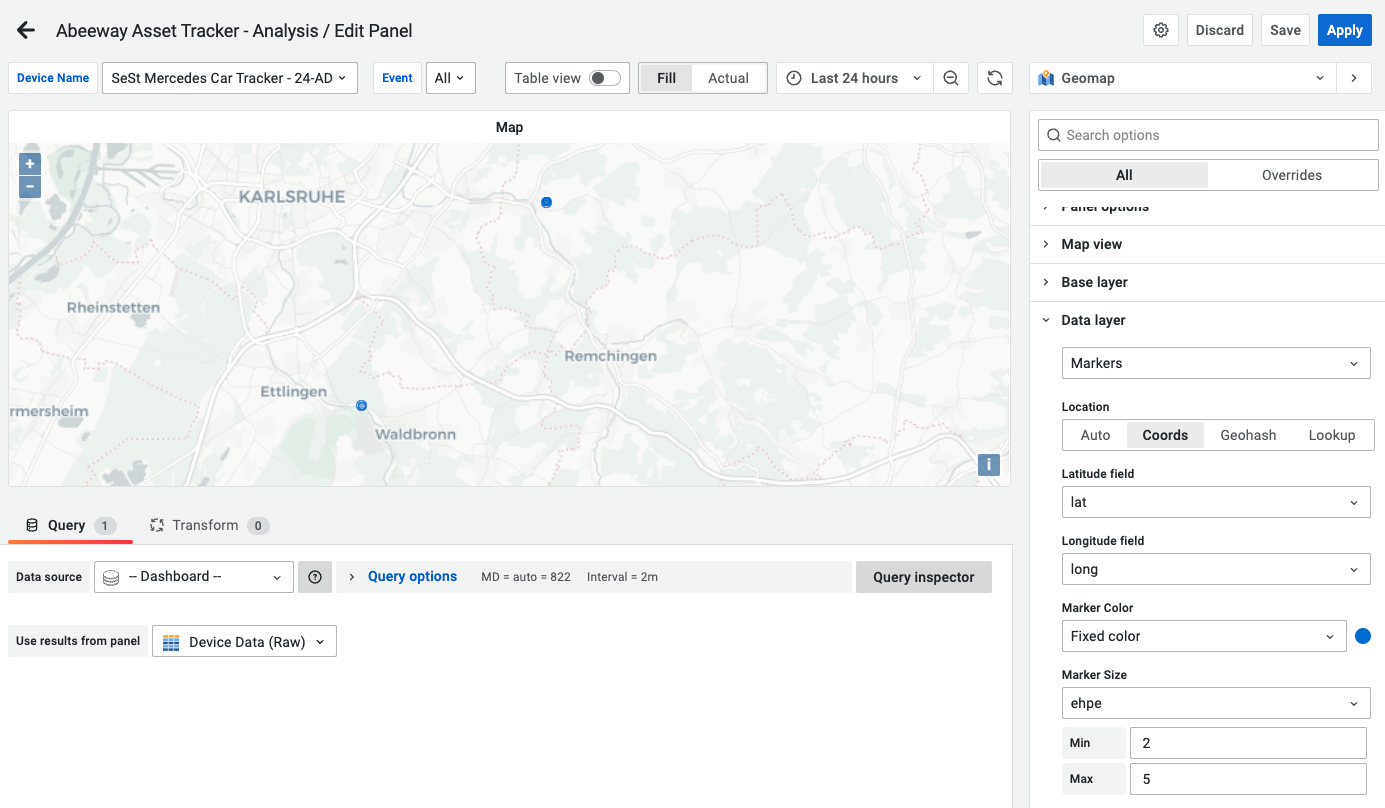Open the Query inspector
This screenshot has height=808, width=1385.
[x=923, y=577]
